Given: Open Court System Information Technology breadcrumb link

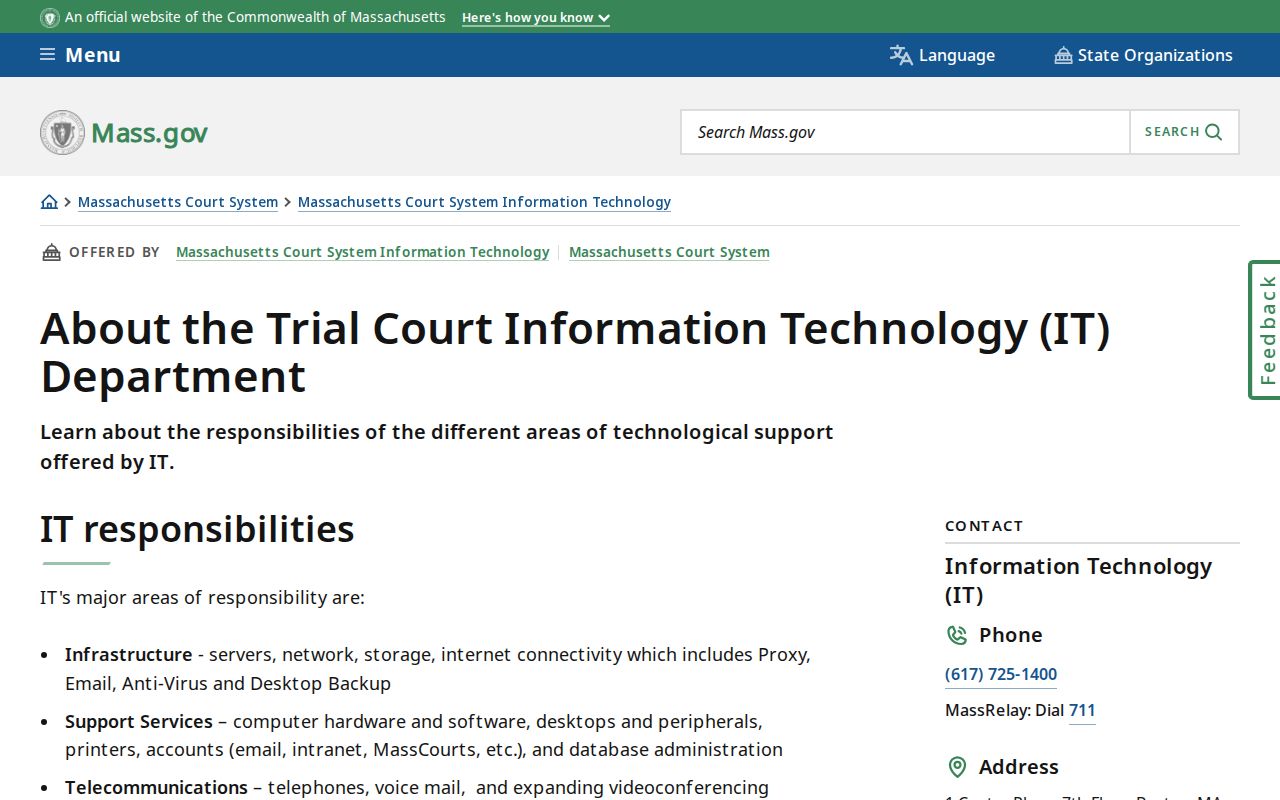Looking at the screenshot, I should pos(484,202).
